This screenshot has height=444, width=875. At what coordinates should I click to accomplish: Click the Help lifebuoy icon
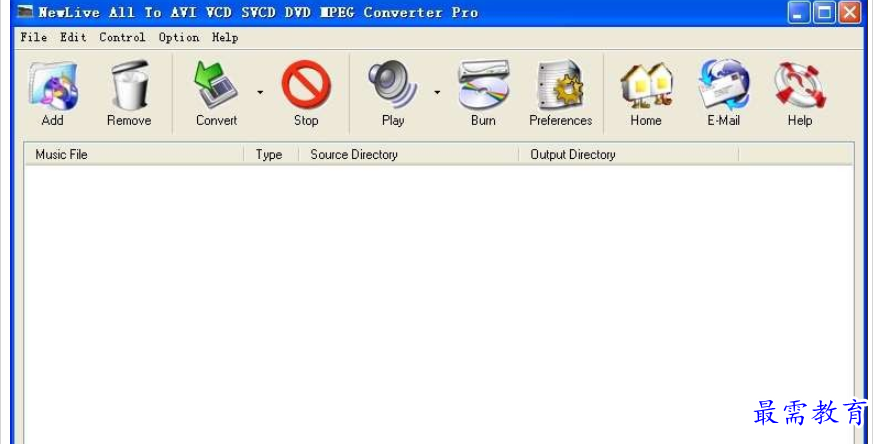[800, 85]
